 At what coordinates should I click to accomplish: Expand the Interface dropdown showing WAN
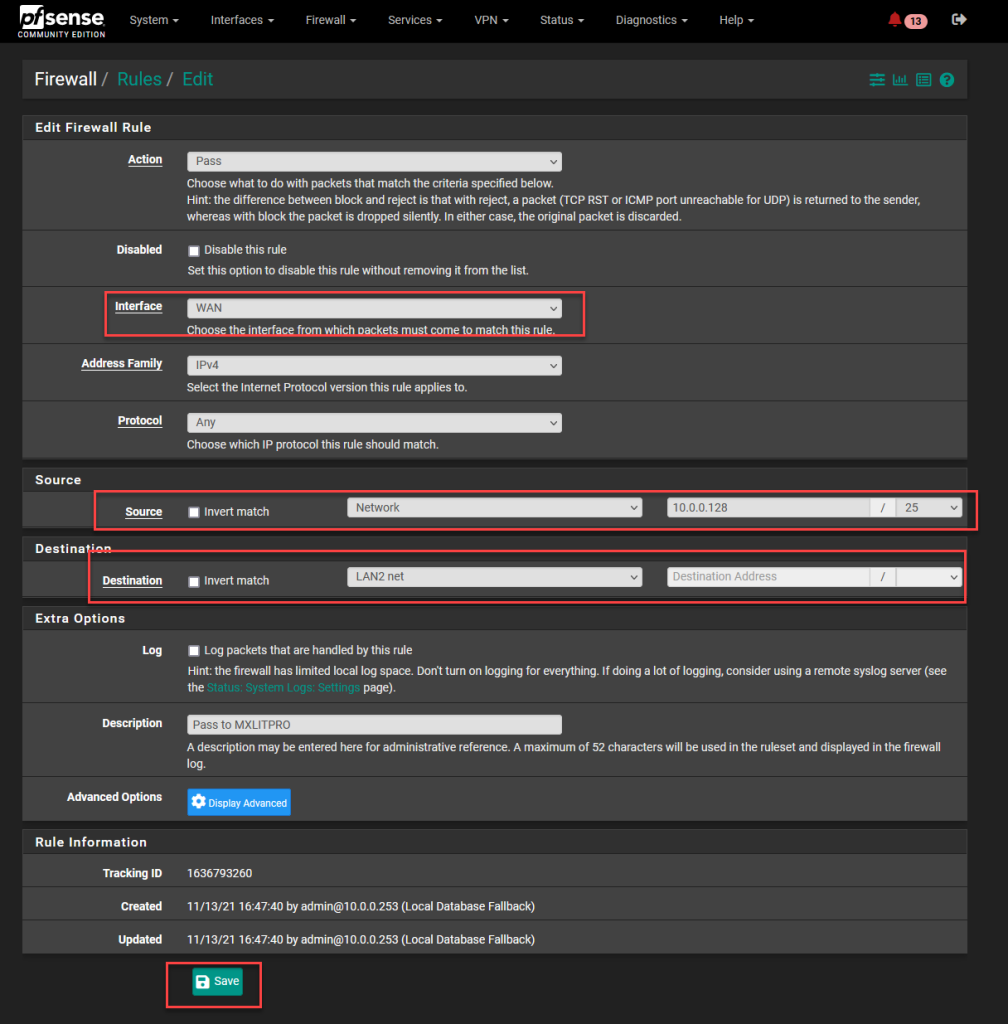click(374, 309)
